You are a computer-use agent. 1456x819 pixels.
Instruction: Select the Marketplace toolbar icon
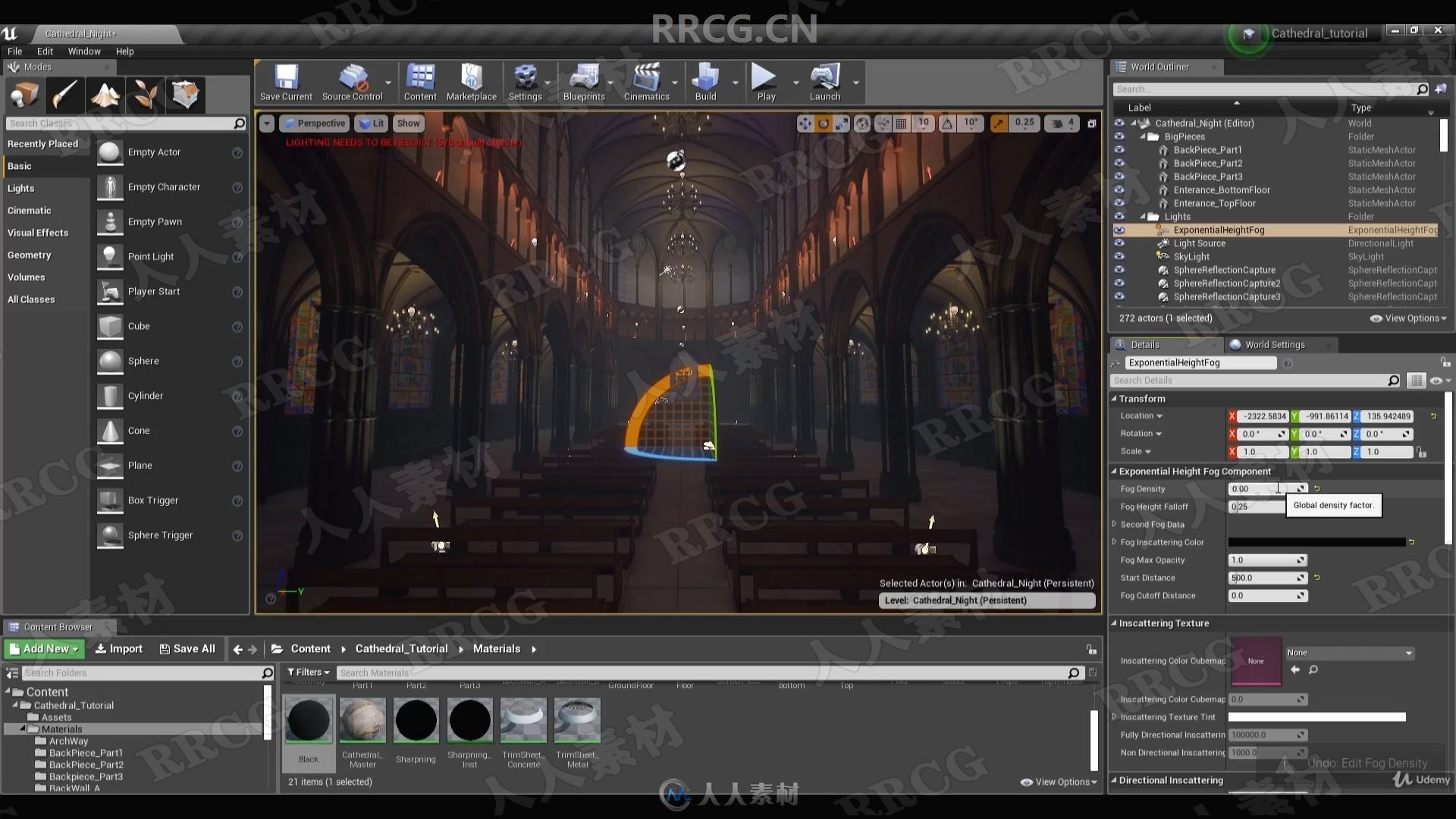(x=470, y=82)
